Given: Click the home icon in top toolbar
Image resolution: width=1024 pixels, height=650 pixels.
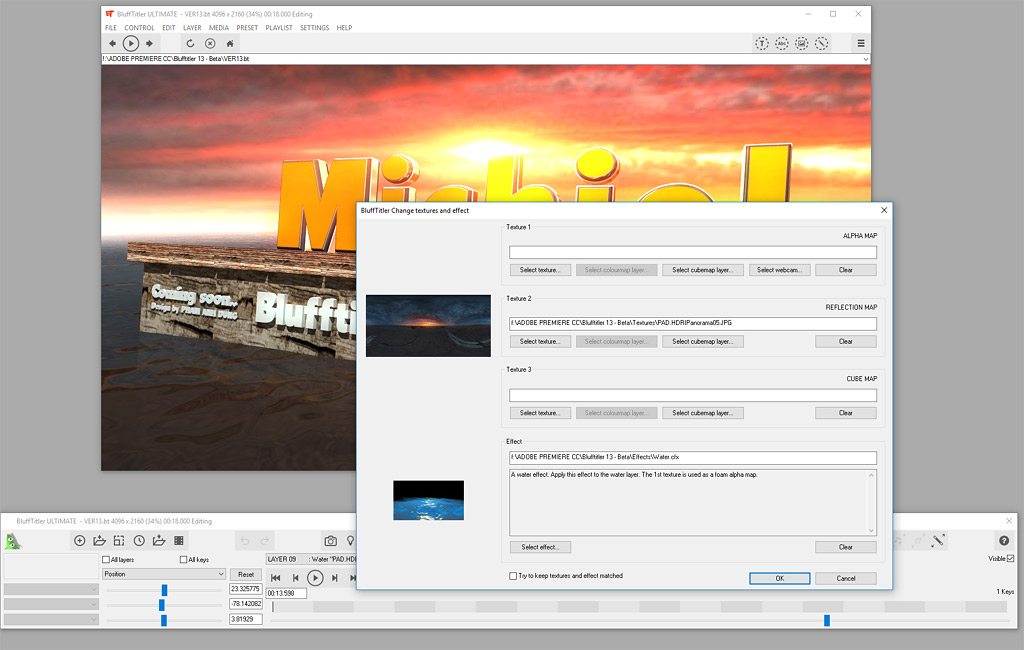Looking at the screenshot, I should click(230, 43).
